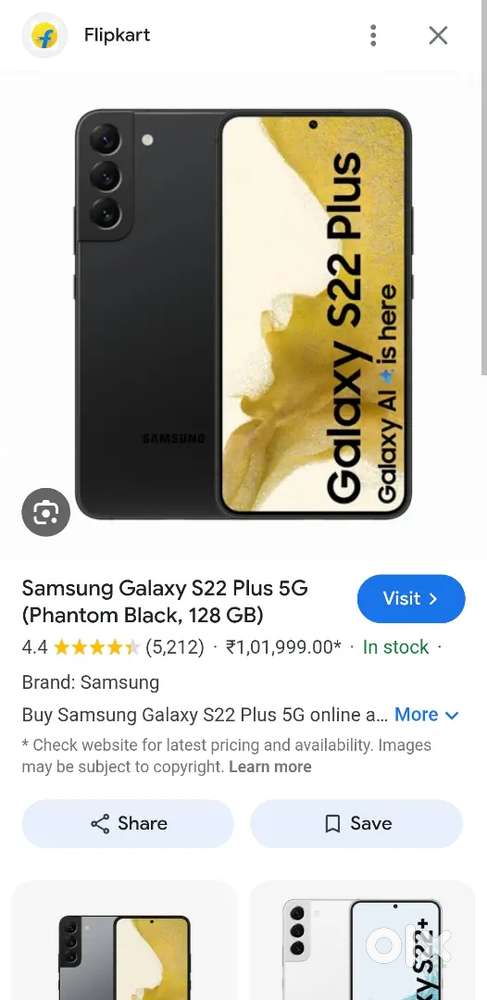Image resolution: width=487 pixels, height=1000 pixels.
Task: Click the Save bookmark icon
Action: (332, 824)
